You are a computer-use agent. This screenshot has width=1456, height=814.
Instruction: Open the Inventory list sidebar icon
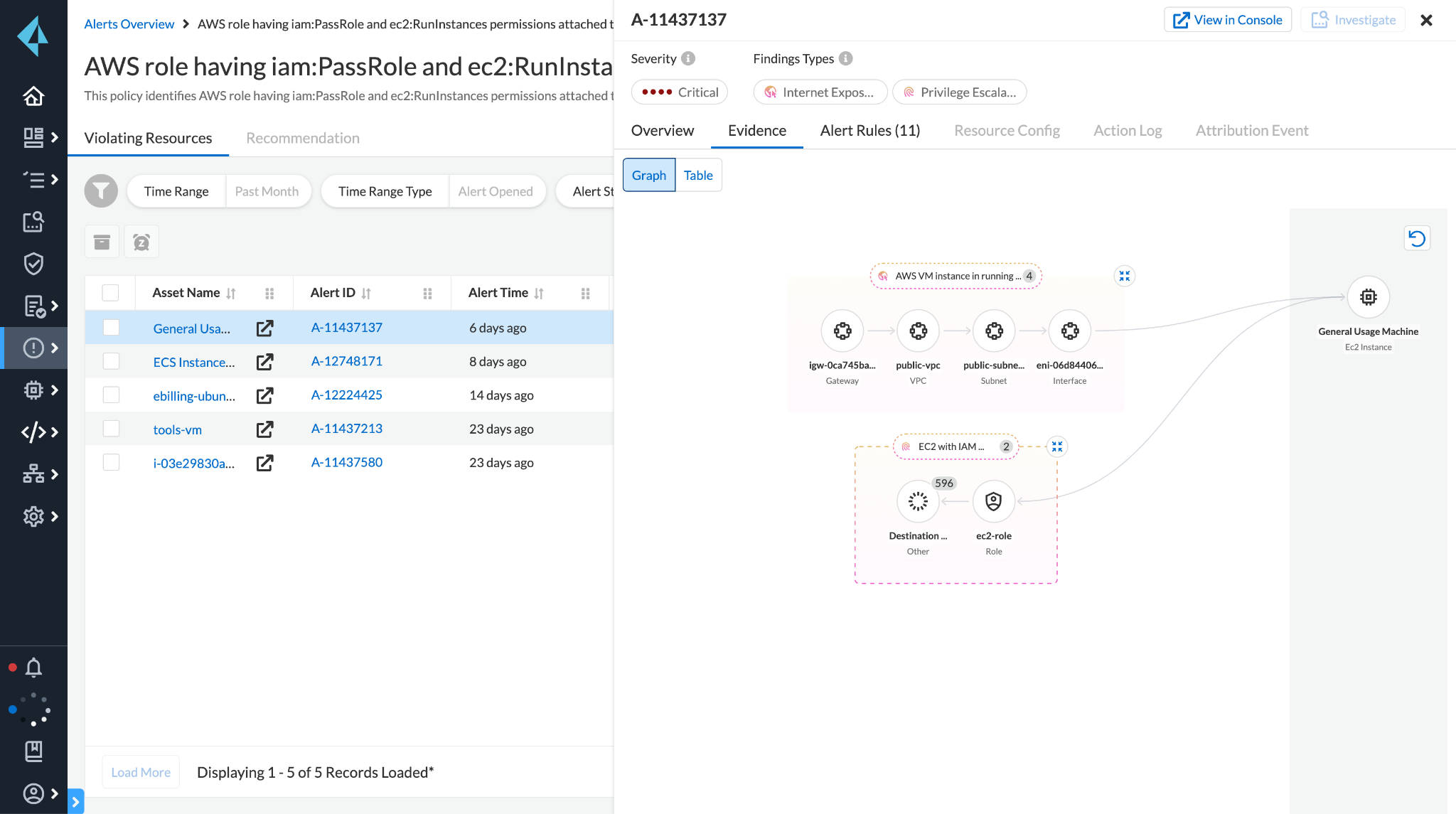click(x=33, y=179)
